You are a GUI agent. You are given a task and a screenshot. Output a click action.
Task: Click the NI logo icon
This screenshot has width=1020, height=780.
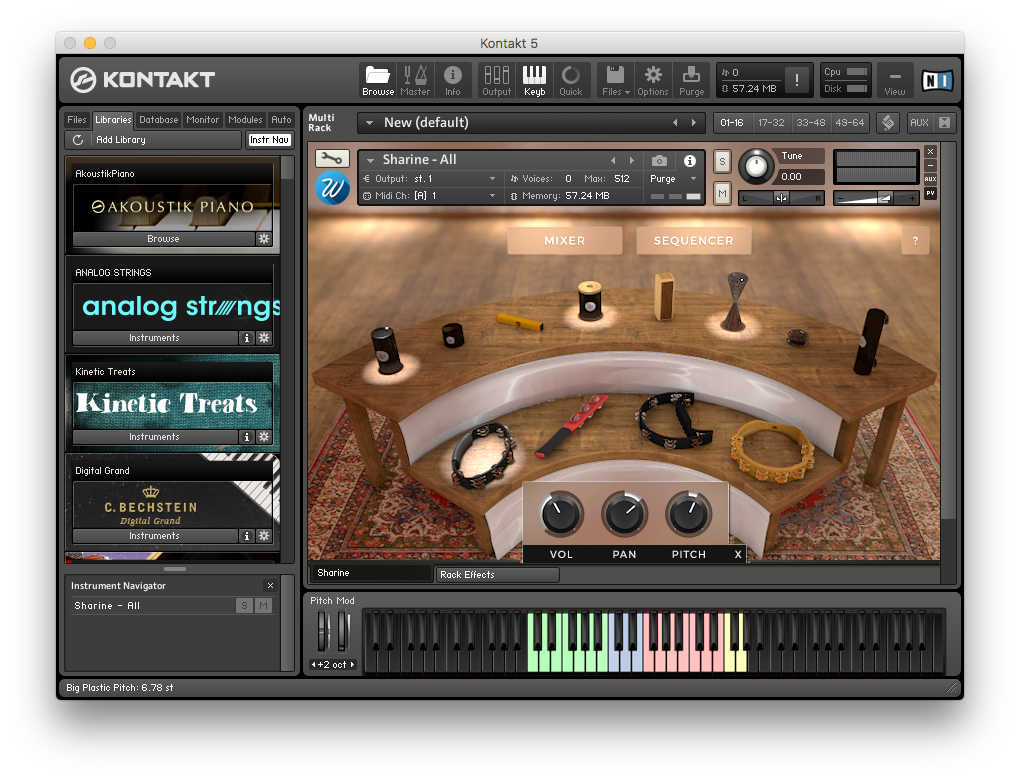[x=937, y=81]
